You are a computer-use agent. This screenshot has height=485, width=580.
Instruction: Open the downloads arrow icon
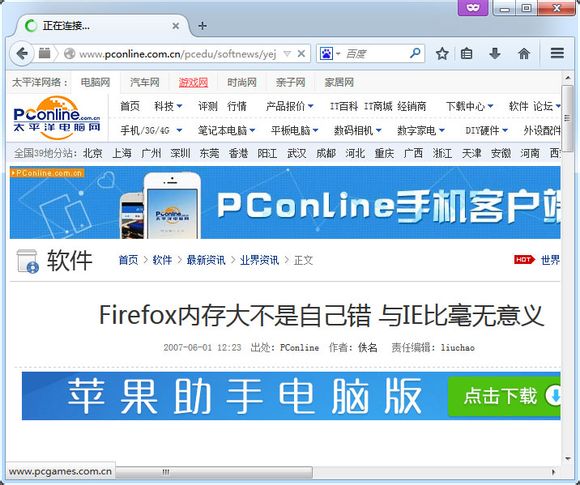coord(495,54)
